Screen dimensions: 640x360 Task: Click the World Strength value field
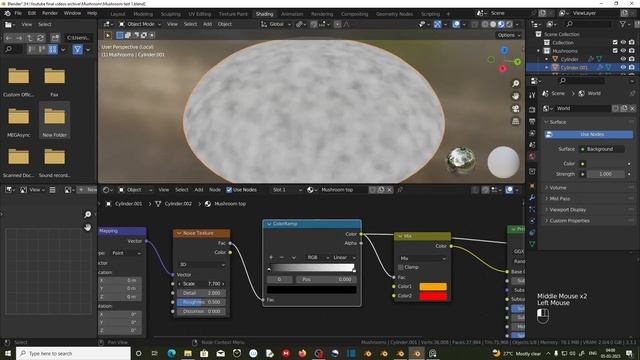coord(605,174)
